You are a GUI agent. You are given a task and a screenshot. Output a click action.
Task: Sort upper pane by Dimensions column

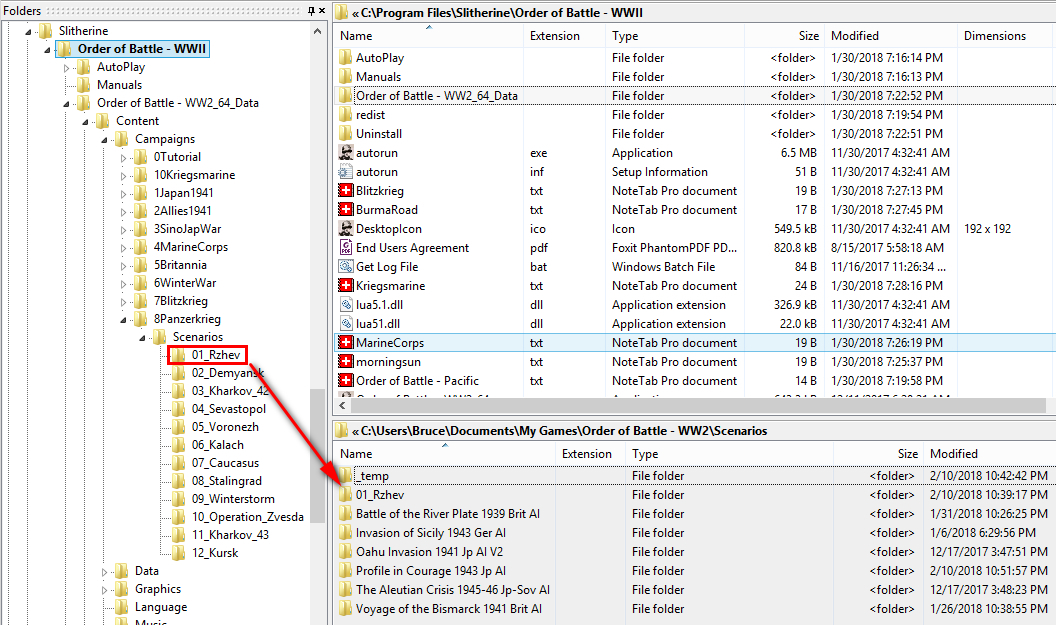point(1006,36)
